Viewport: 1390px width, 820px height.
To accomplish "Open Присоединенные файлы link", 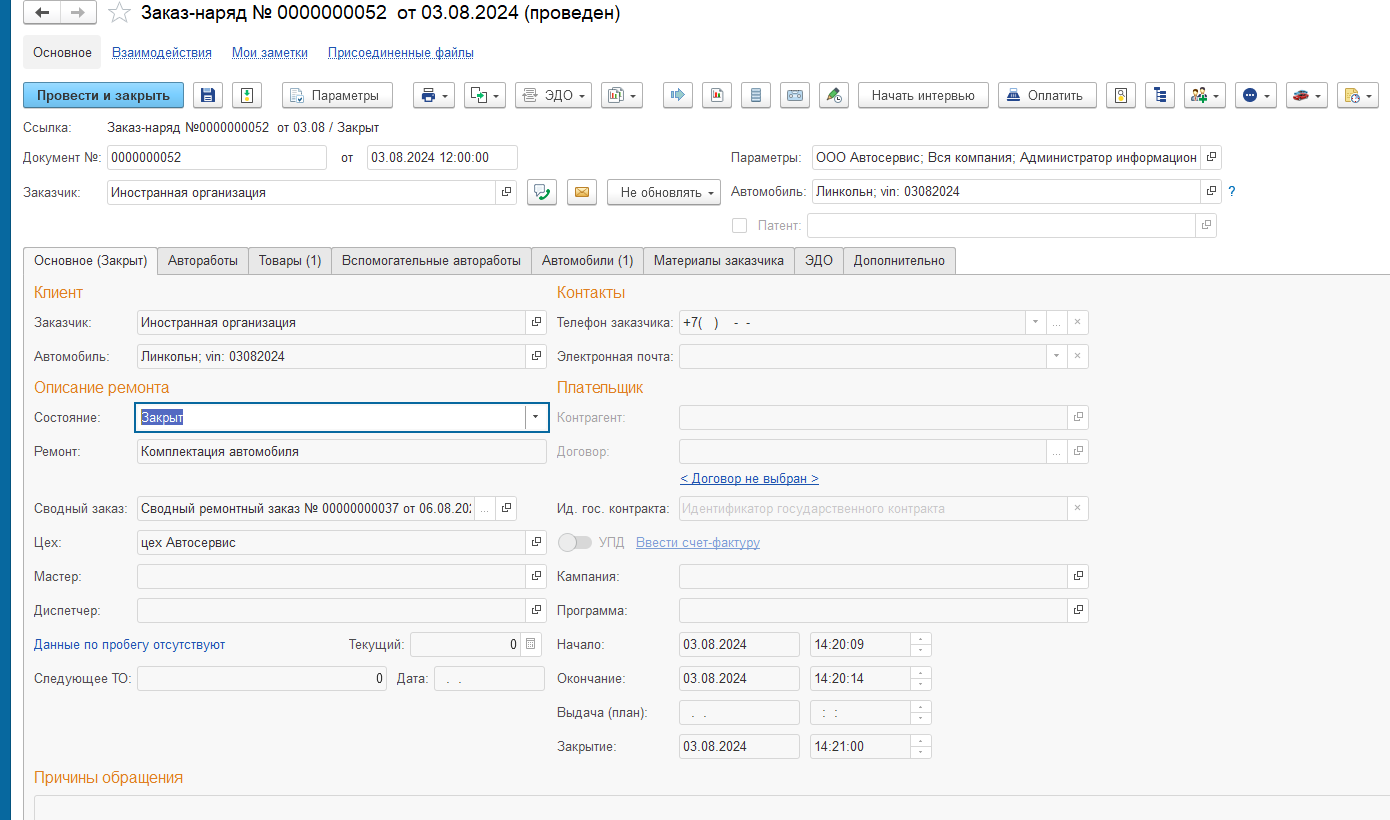I will click(401, 52).
